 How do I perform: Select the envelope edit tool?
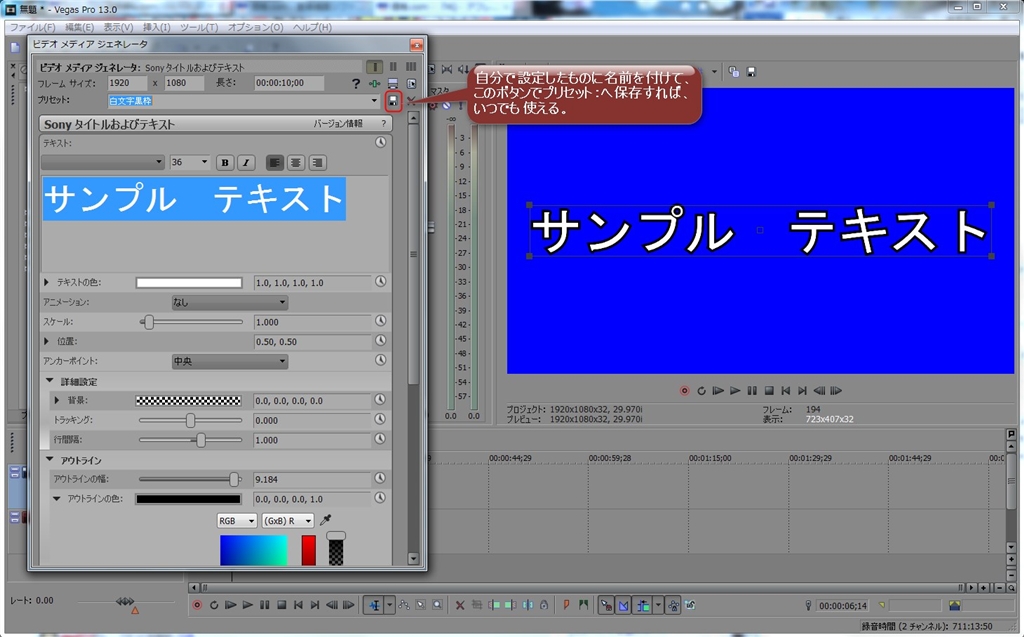tap(404, 605)
